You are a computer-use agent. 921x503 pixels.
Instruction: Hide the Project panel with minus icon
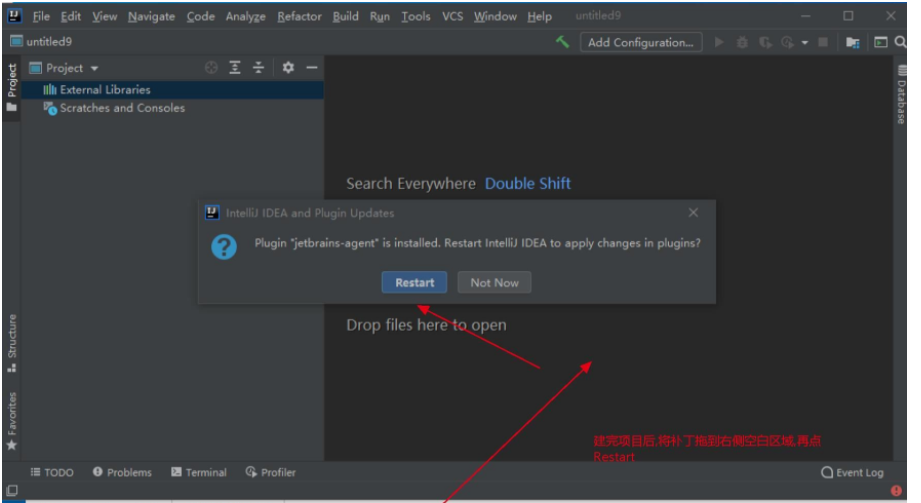(312, 68)
